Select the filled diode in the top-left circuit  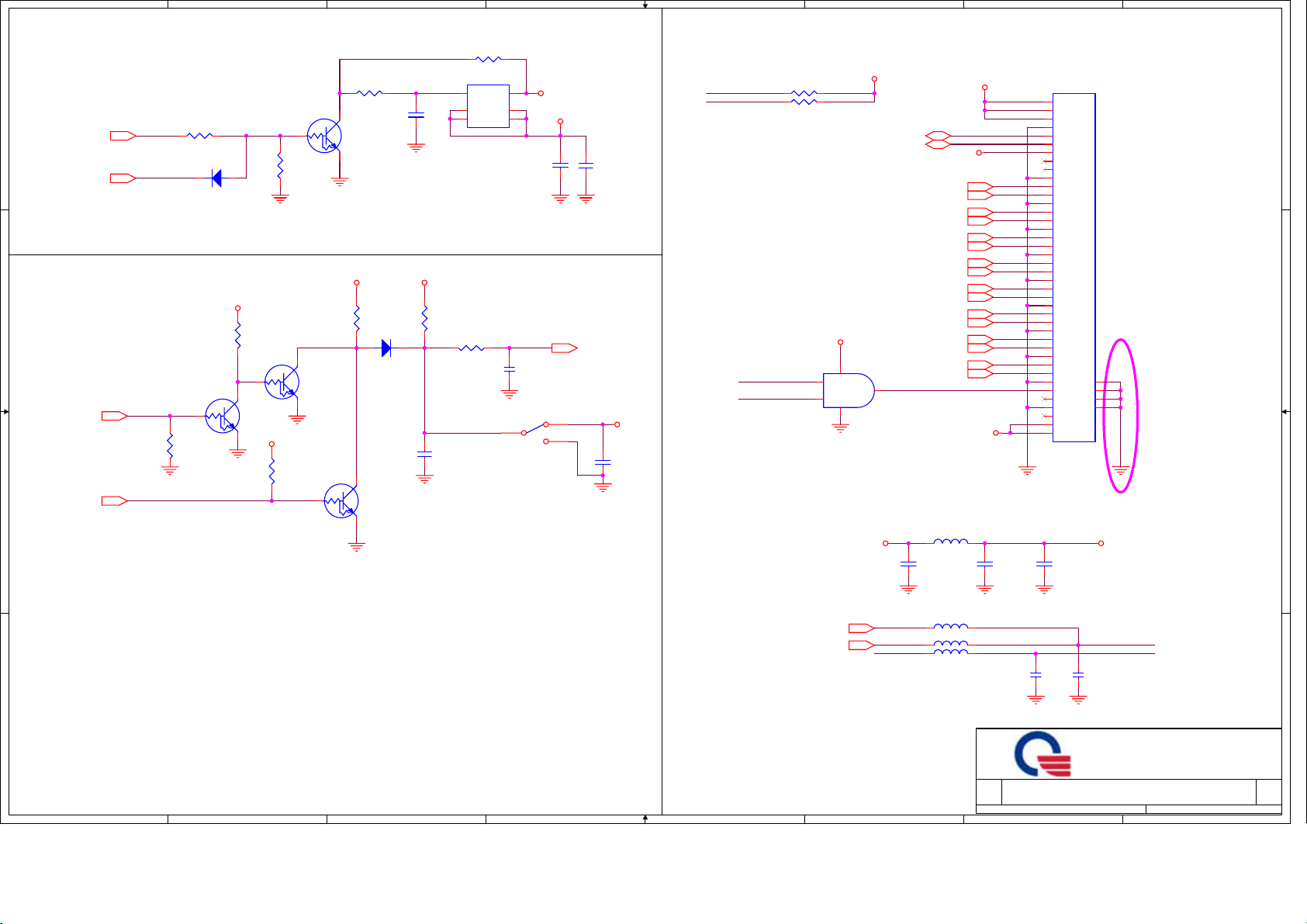coord(216,178)
